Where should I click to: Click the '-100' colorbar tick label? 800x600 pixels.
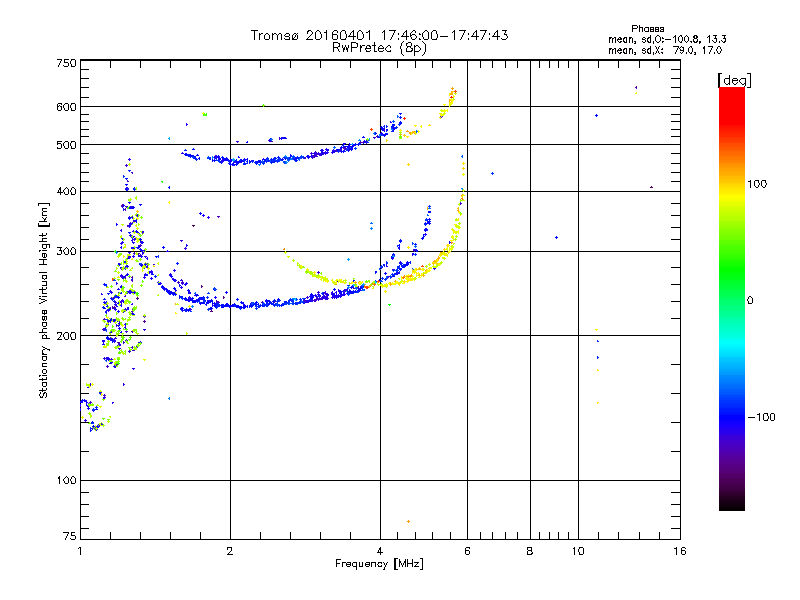coord(761,417)
